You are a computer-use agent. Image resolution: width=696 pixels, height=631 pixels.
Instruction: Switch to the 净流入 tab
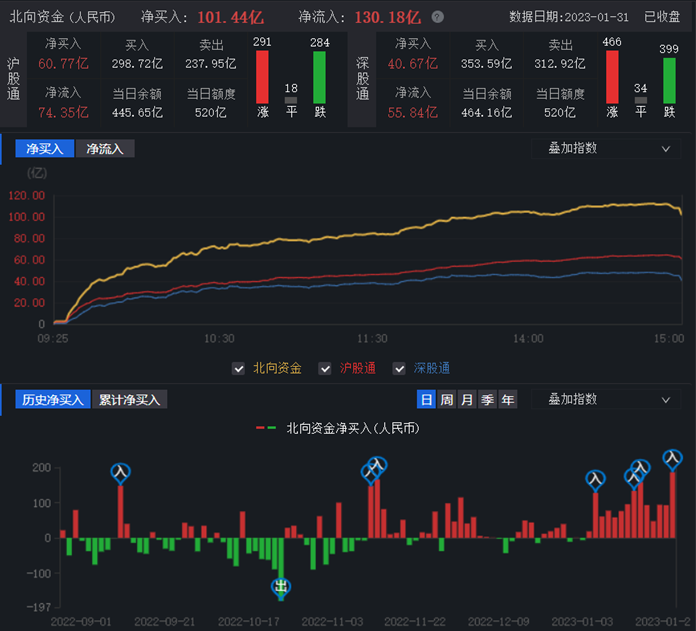[104, 149]
